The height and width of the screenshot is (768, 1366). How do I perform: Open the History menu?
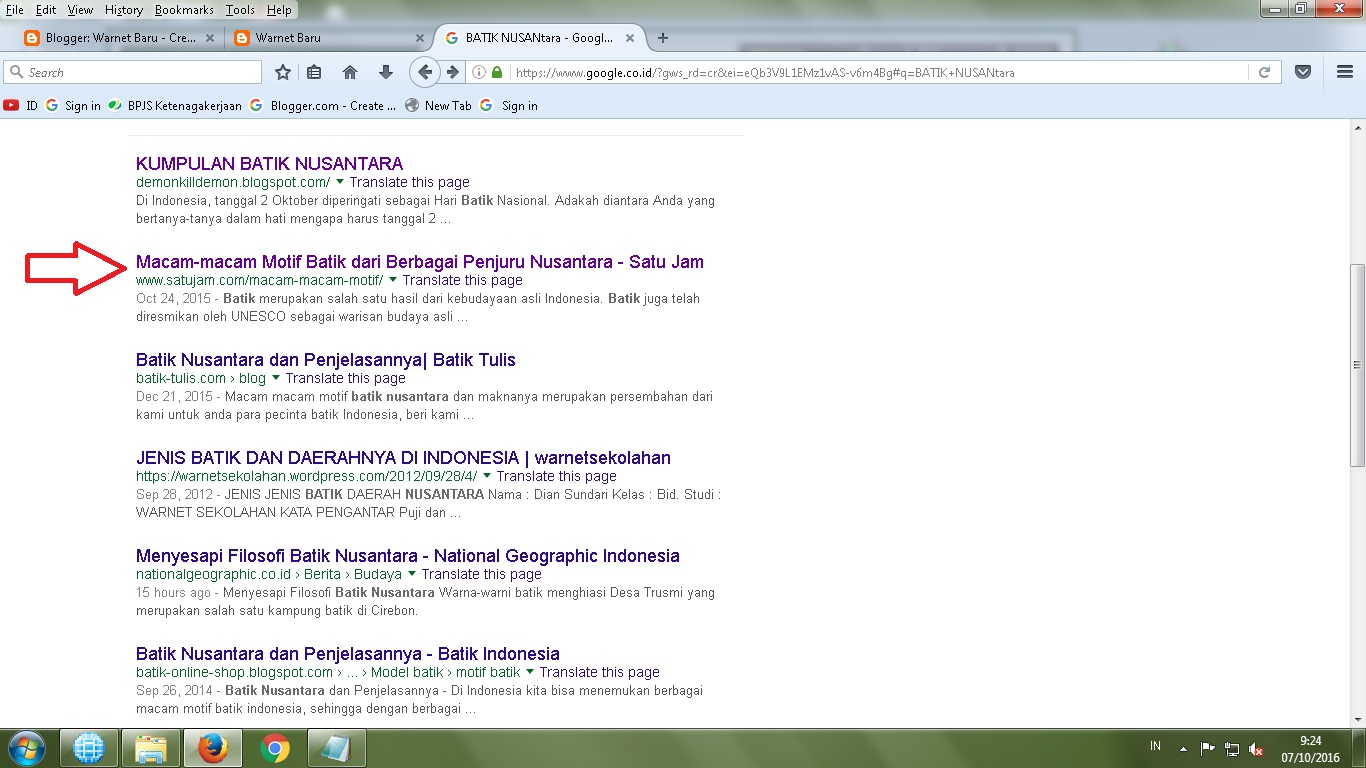tap(124, 10)
